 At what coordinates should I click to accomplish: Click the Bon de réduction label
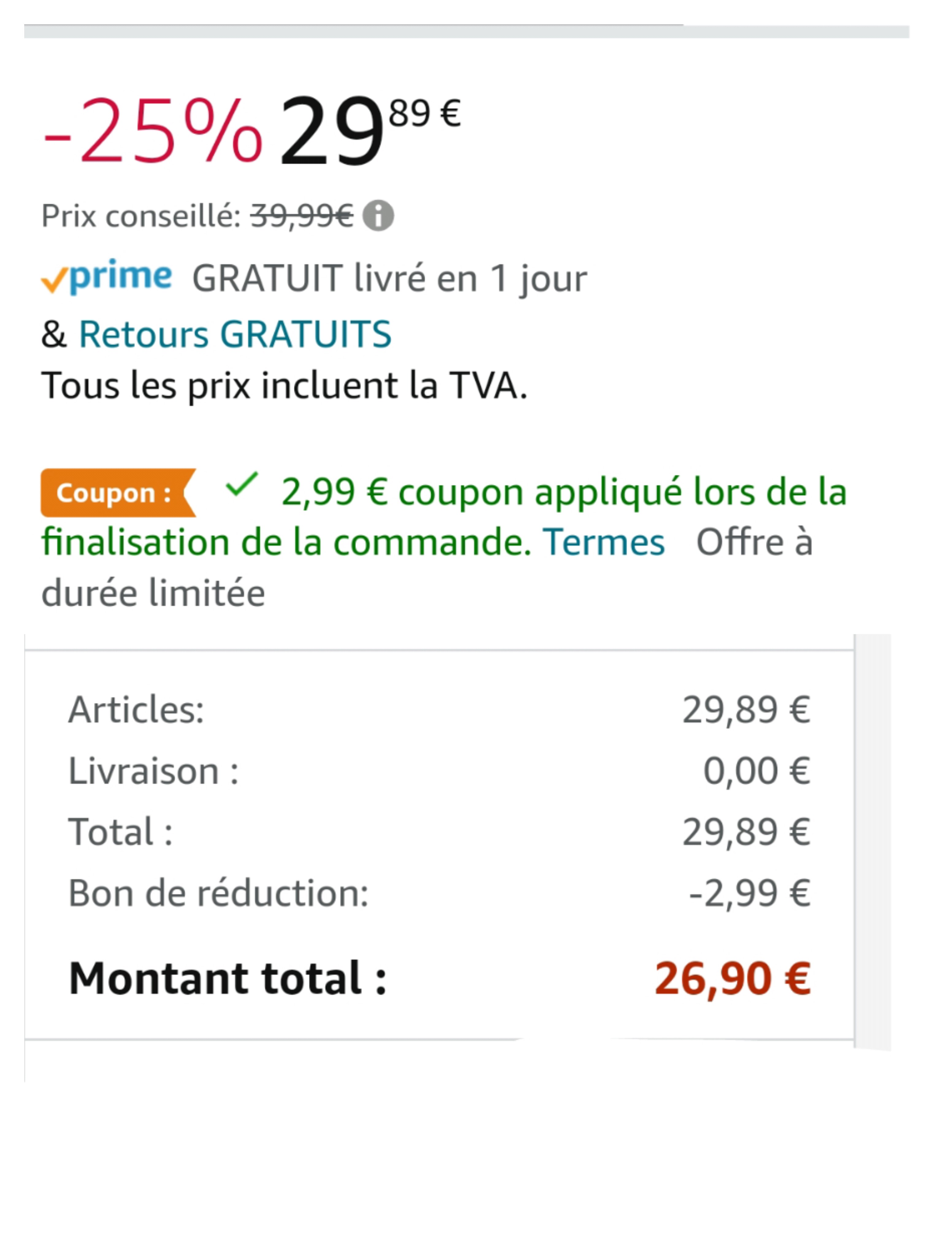219,893
